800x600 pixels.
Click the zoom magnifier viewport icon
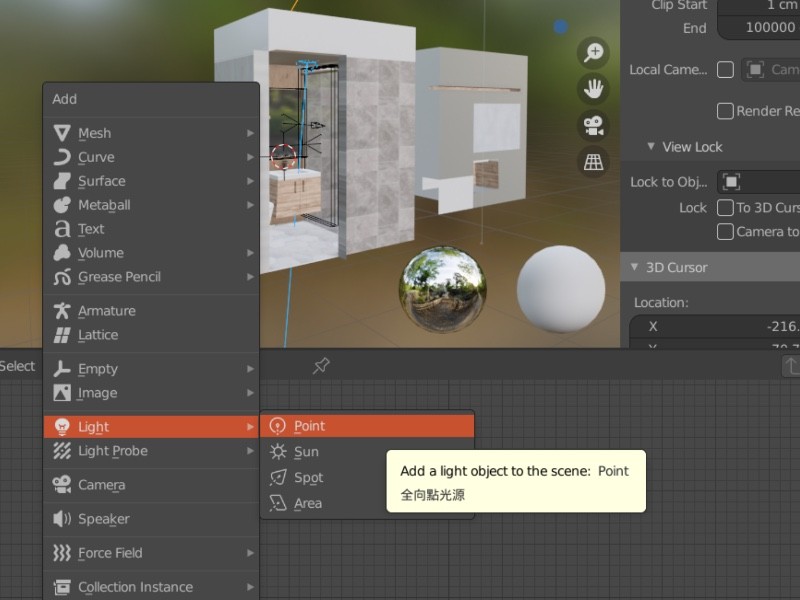(x=594, y=53)
